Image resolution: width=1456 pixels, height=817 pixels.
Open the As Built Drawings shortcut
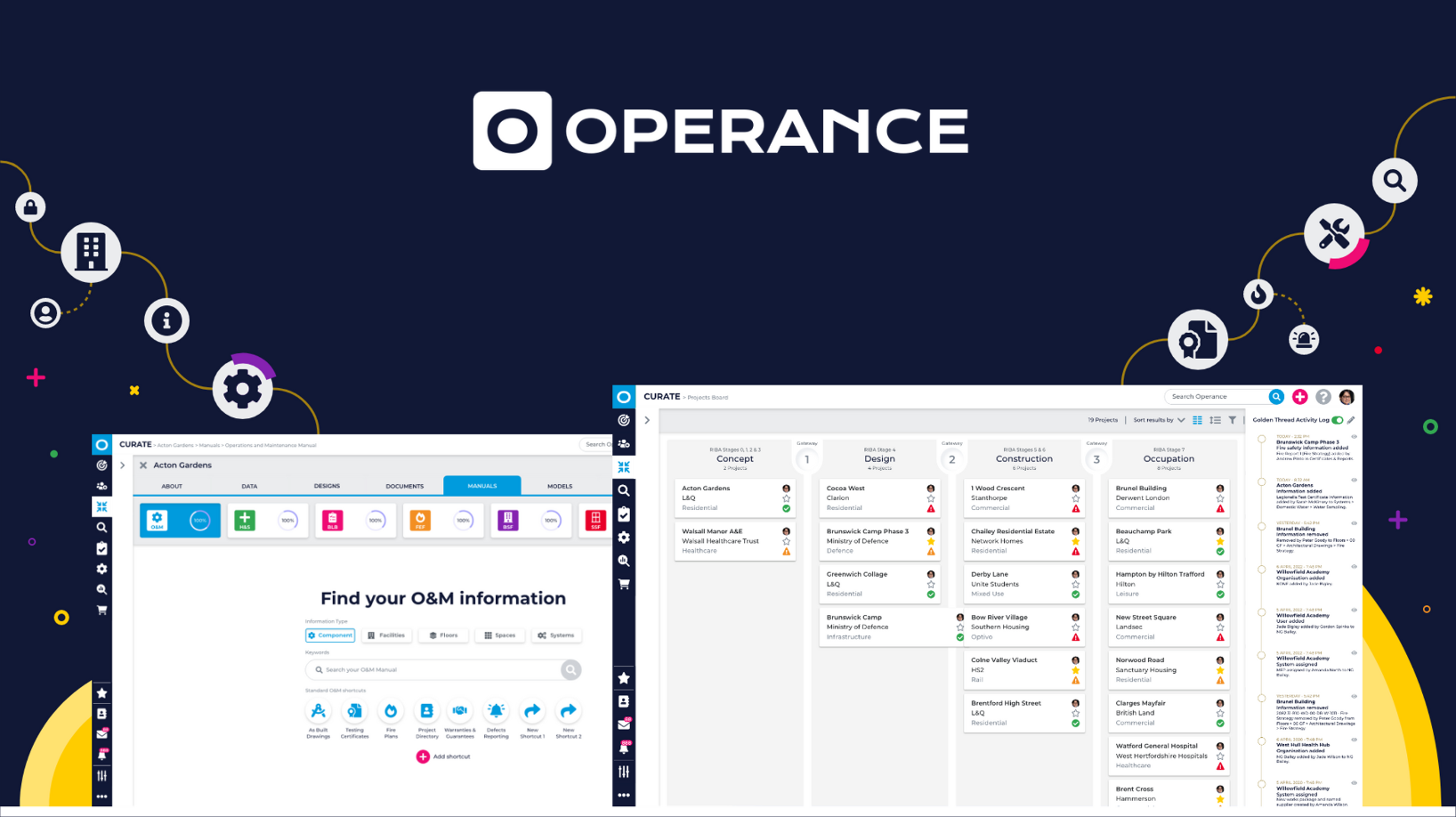point(320,711)
